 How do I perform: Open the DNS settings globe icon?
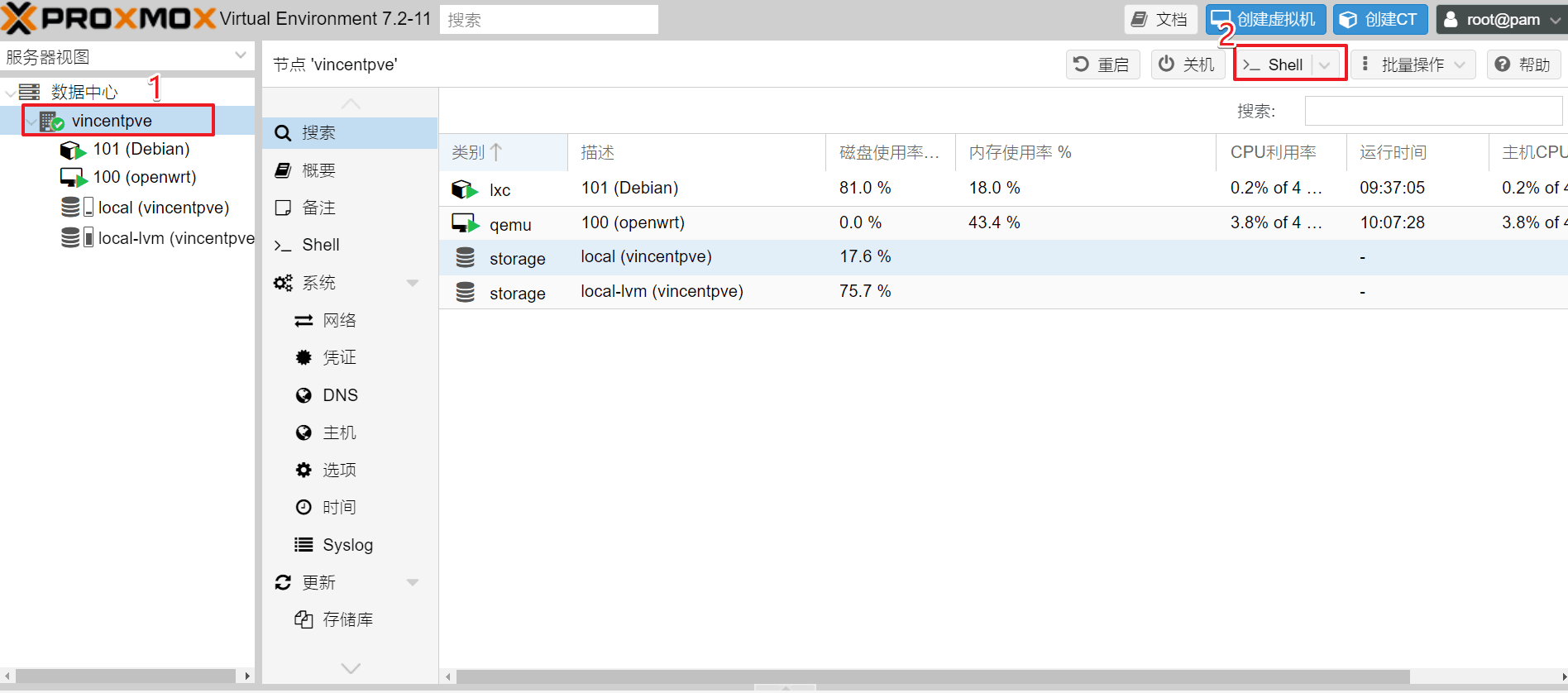pos(304,395)
